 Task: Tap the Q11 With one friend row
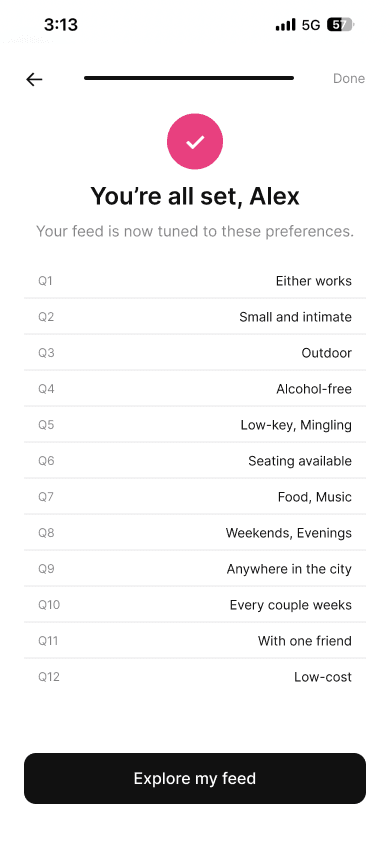[195, 641]
